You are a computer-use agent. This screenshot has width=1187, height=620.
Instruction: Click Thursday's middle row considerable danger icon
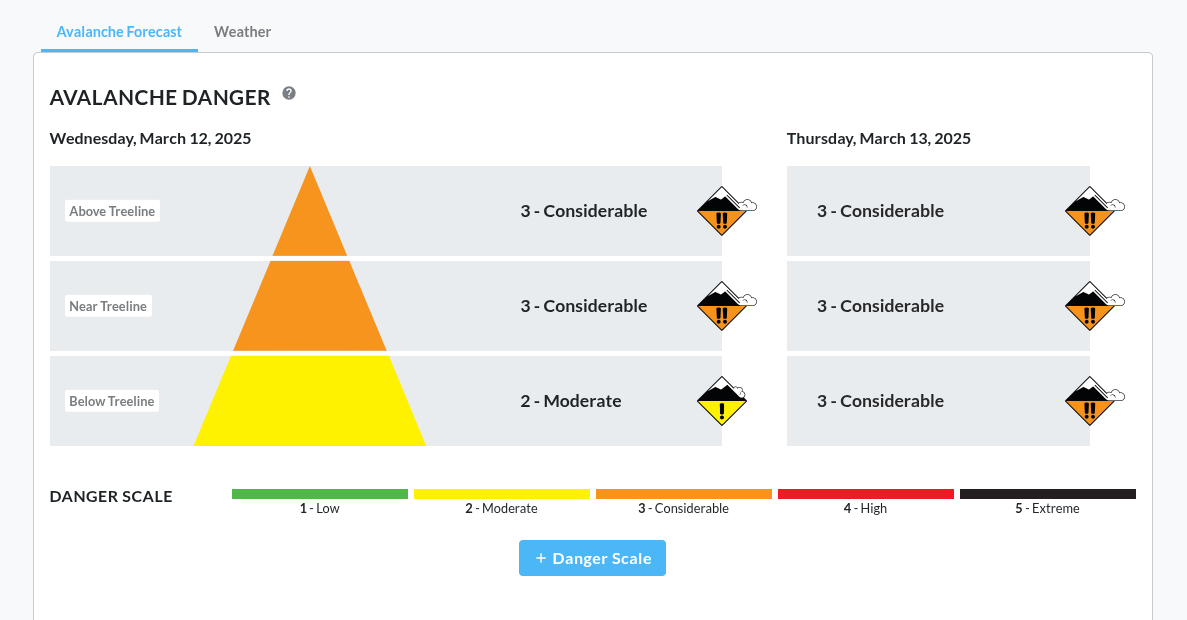pyautogui.click(x=1091, y=306)
